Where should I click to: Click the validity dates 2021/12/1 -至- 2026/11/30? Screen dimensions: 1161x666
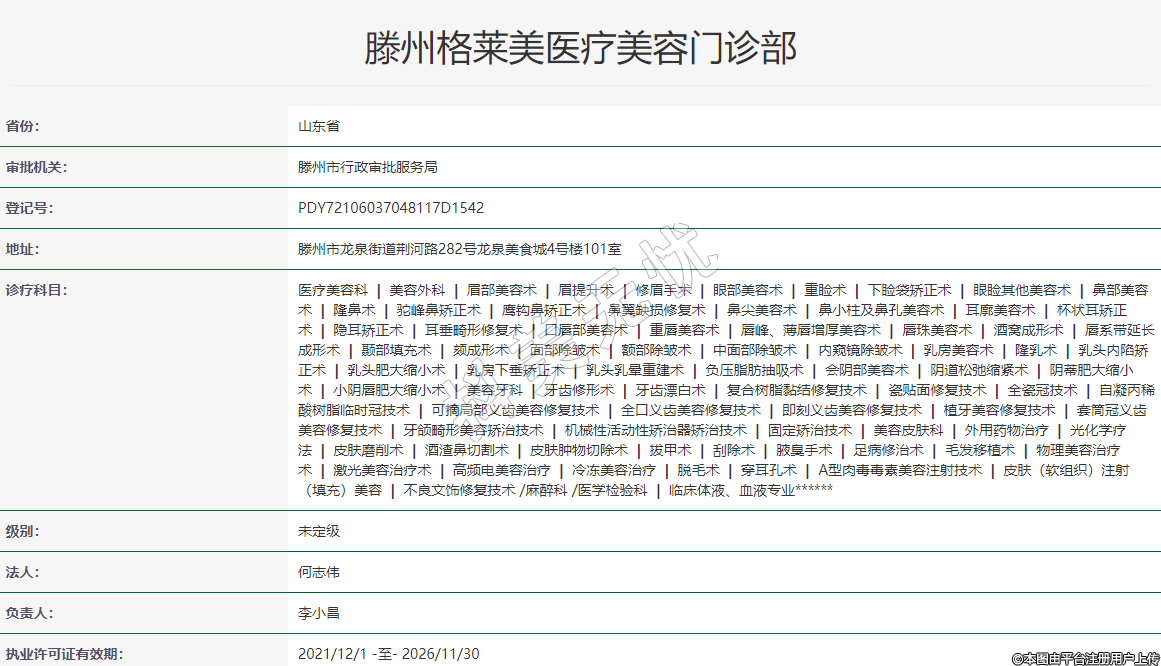tap(389, 654)
